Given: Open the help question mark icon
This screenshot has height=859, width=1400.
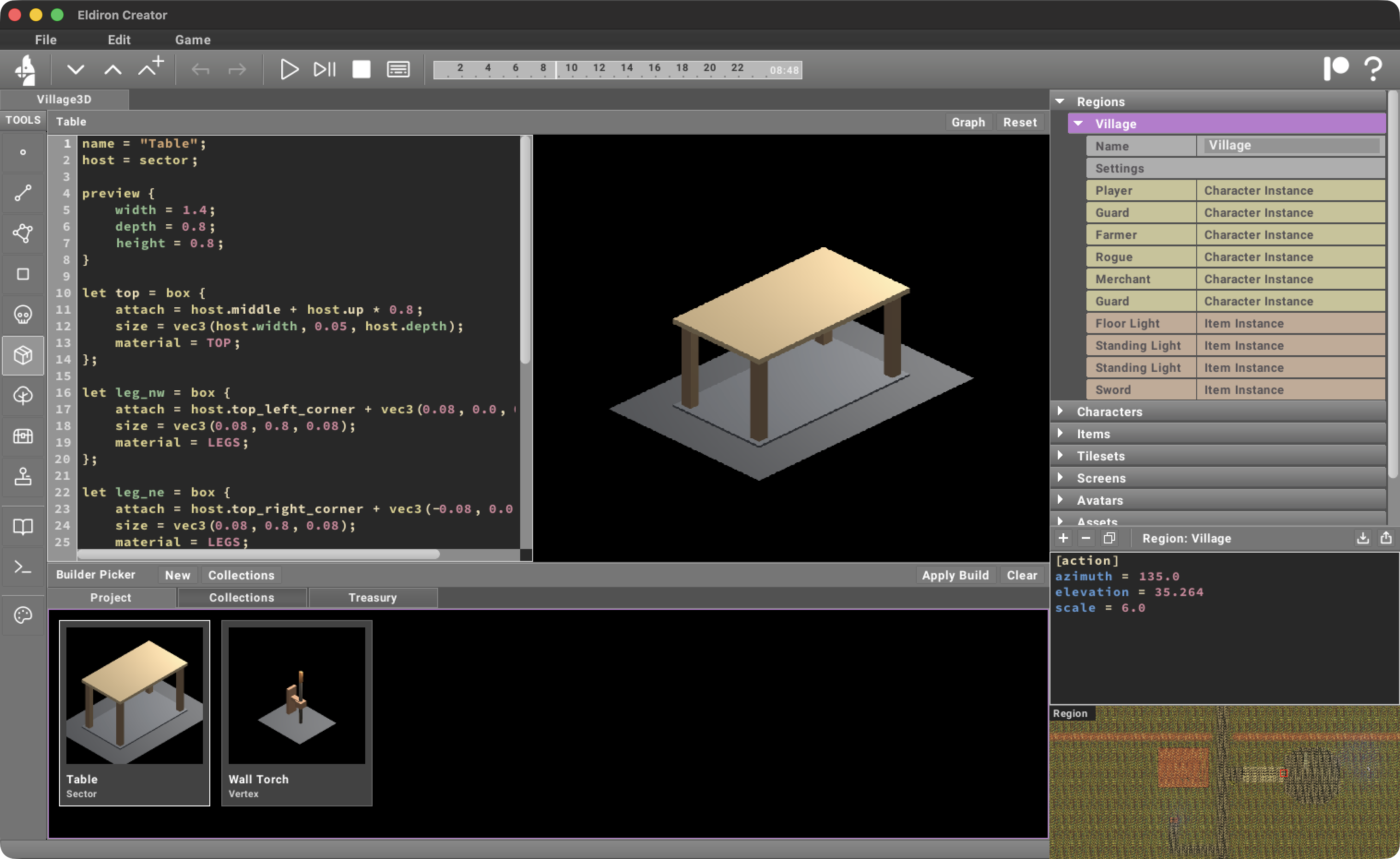Looking at the screenshot, I should (x=1373, y=69).
